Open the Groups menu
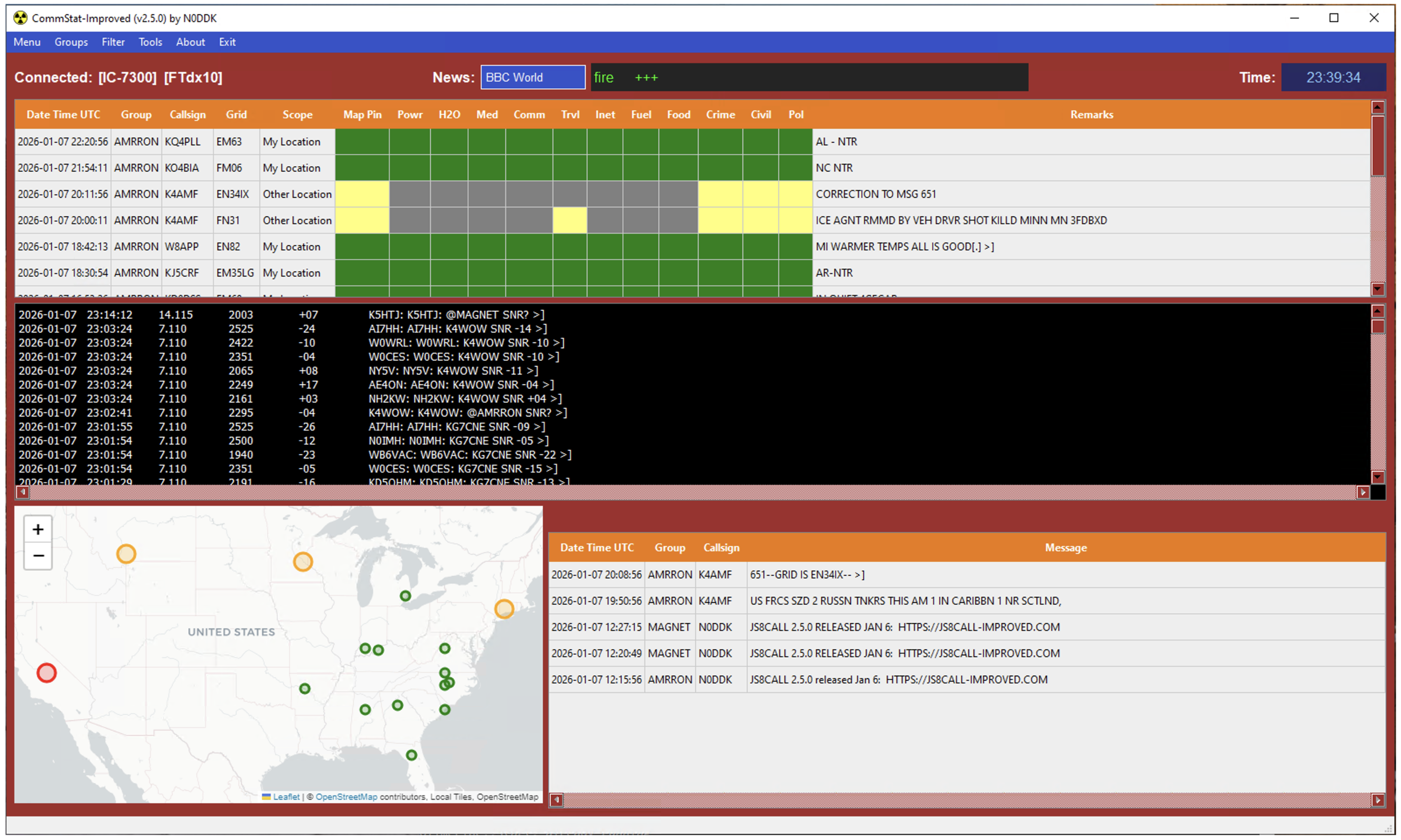 (71, 42)
